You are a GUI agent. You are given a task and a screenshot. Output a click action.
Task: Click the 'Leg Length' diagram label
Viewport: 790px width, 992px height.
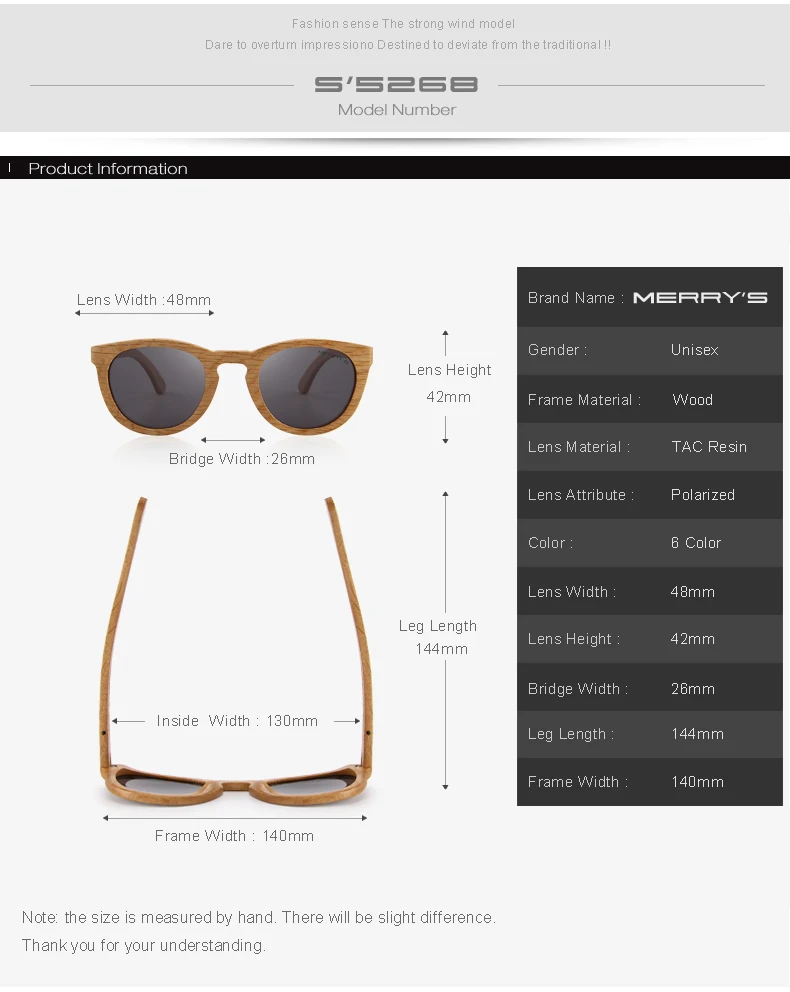[x=438, y=626]
